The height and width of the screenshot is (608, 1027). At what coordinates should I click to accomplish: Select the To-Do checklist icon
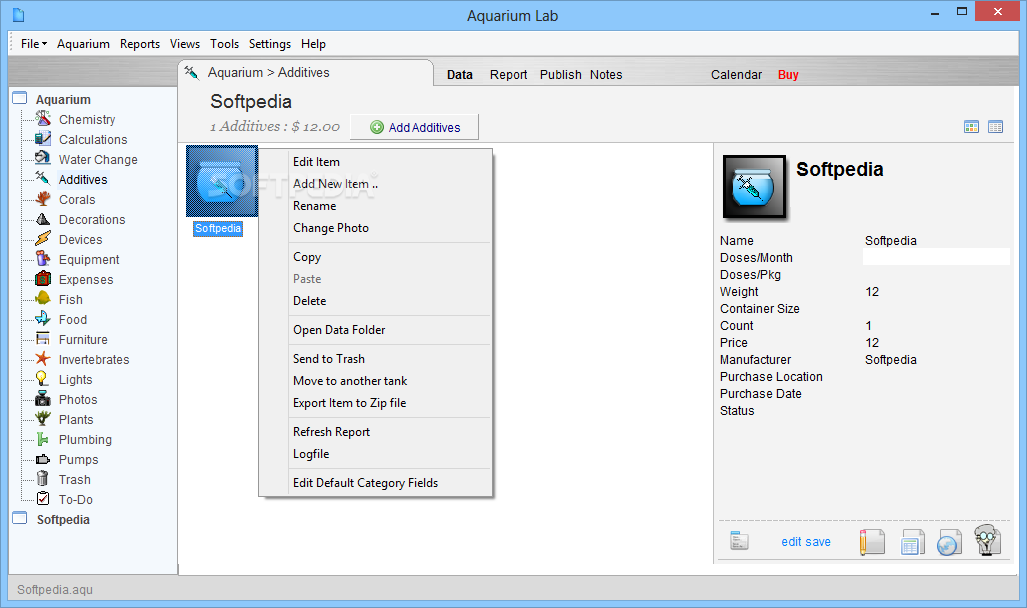pos(43,499)
